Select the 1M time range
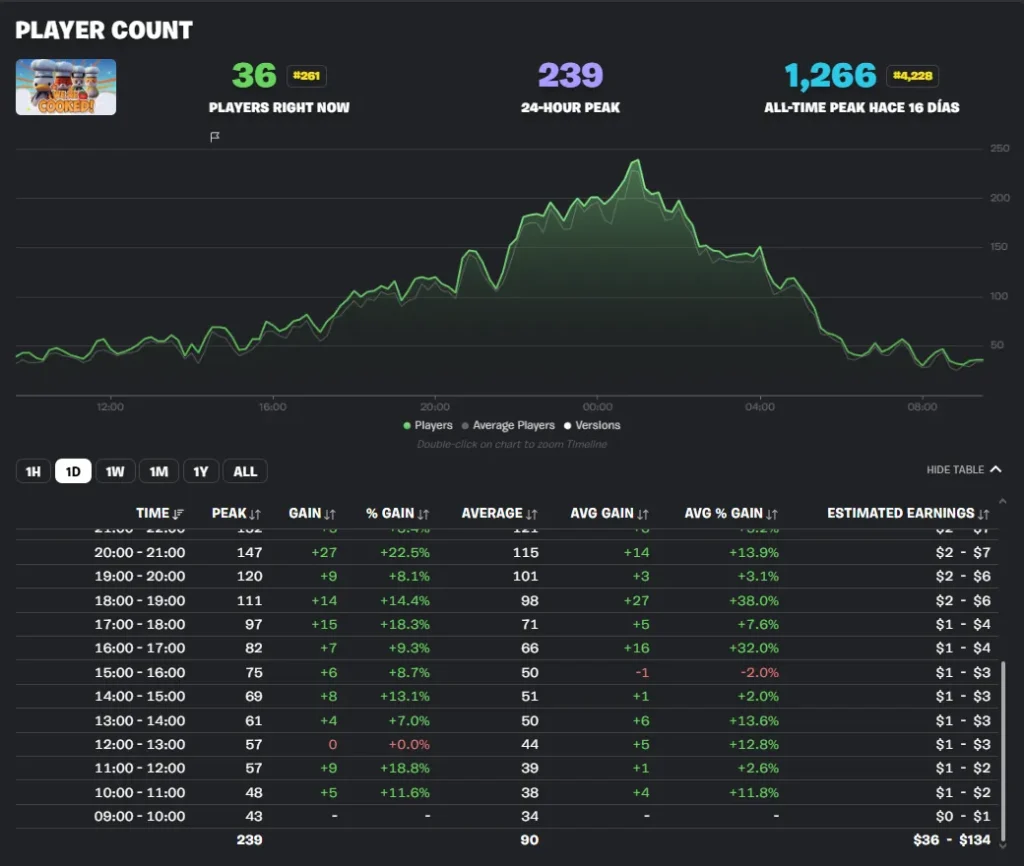The width and height of the screenshot is (1024, 866). [158, 471]
